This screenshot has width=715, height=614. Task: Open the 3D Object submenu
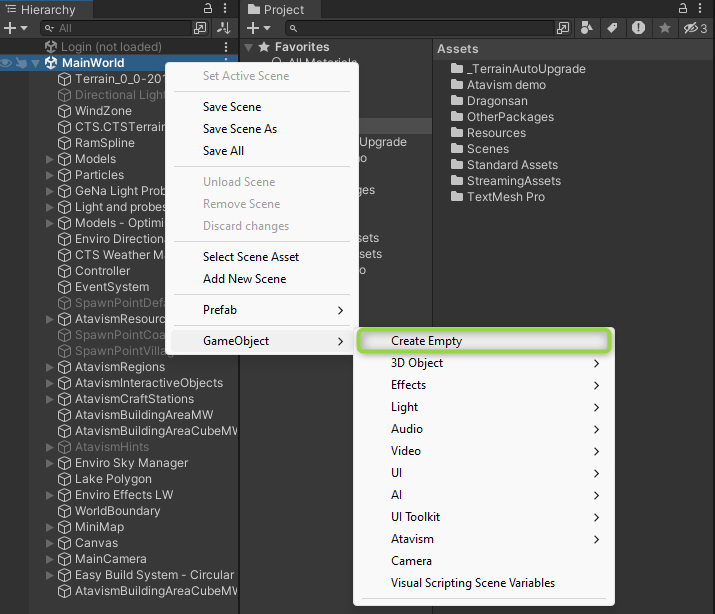pos(417,363)
